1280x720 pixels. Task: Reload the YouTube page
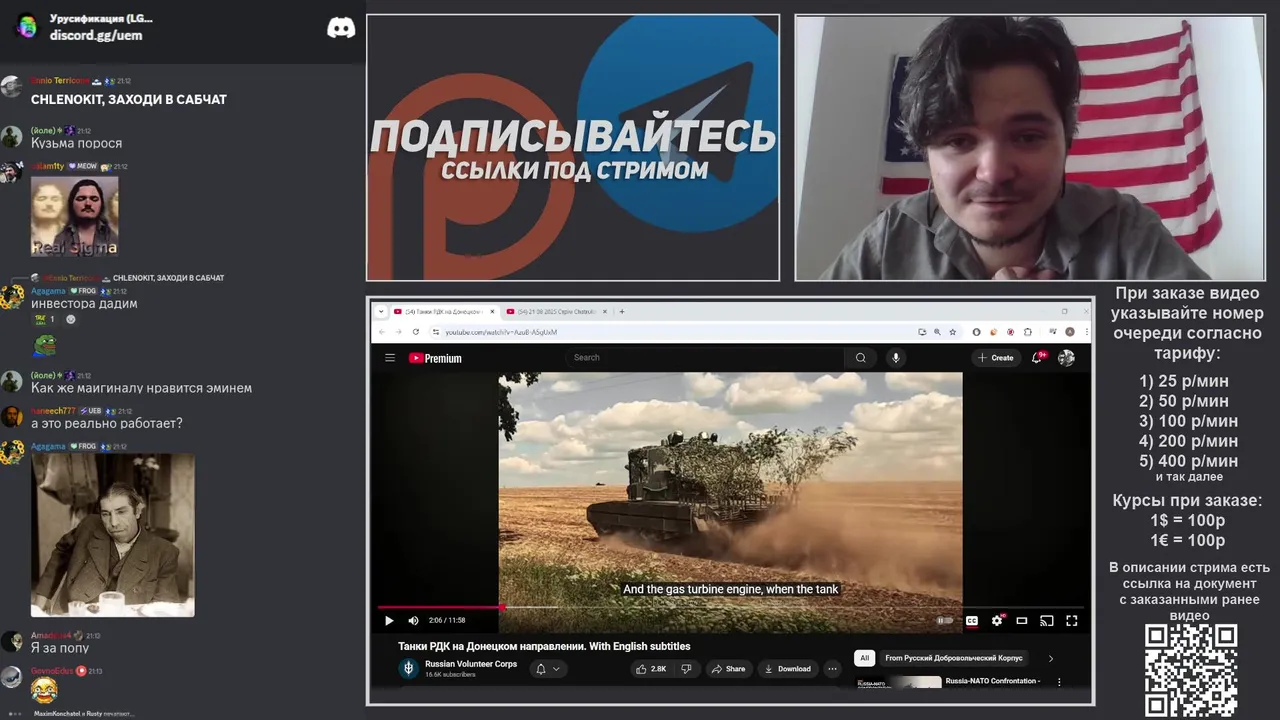tap(415, 331)
